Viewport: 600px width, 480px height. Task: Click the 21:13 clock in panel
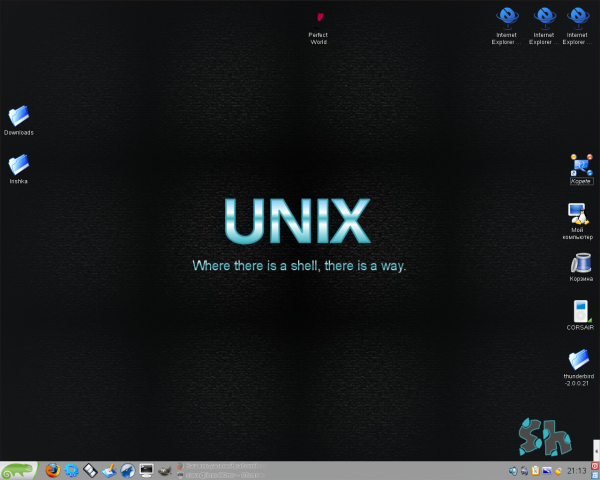(577, 470)
